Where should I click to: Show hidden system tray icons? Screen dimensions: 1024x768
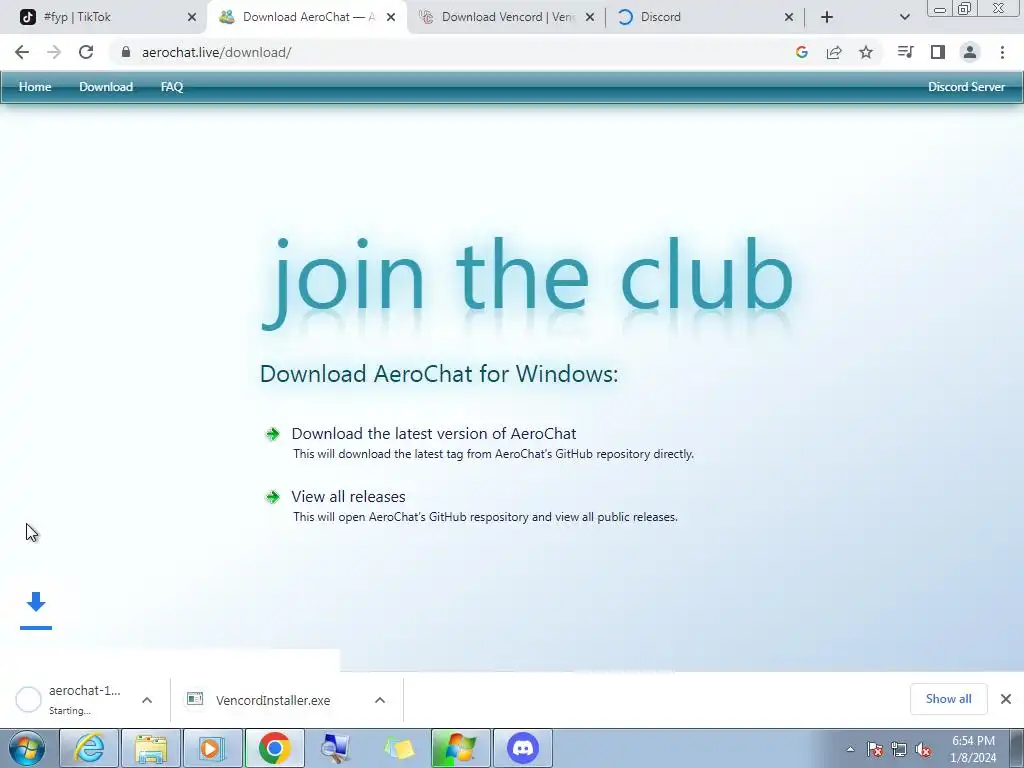tap(850, 750)
